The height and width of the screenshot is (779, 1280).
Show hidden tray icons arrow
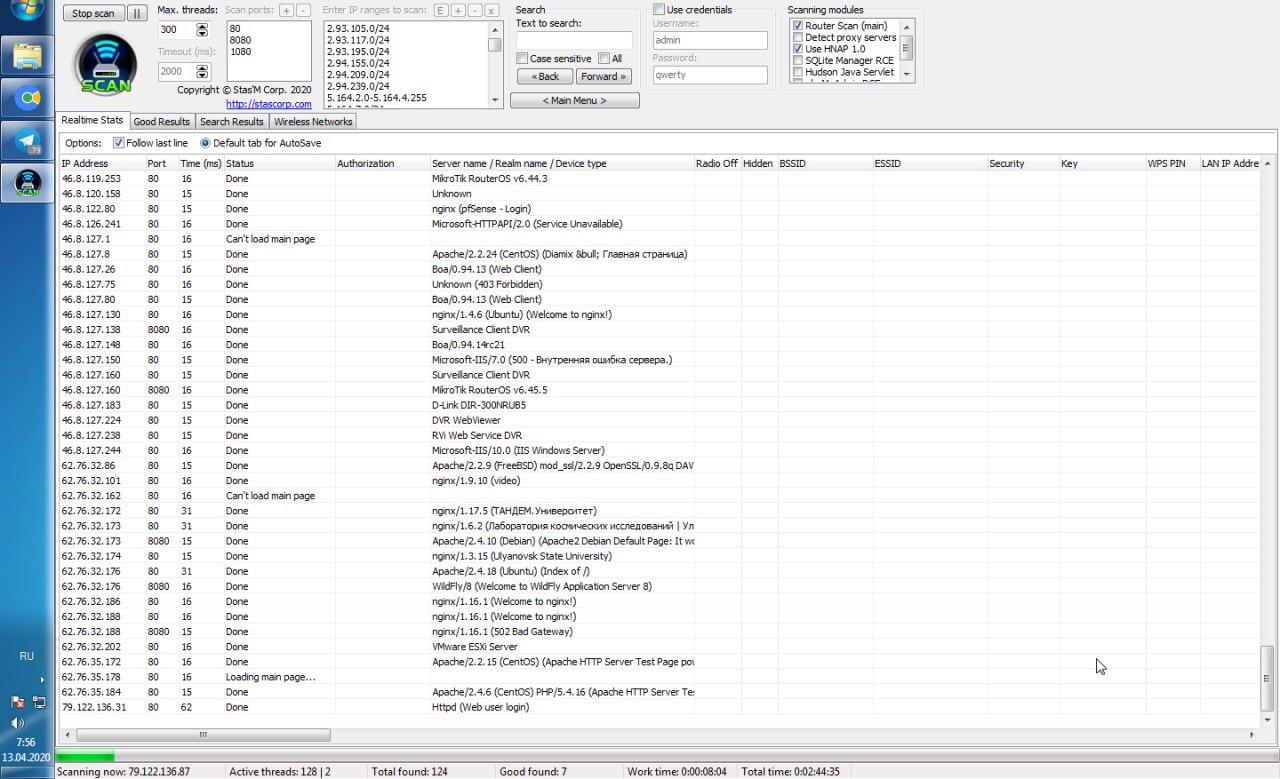pyautogui.click(x=42, y=680)
